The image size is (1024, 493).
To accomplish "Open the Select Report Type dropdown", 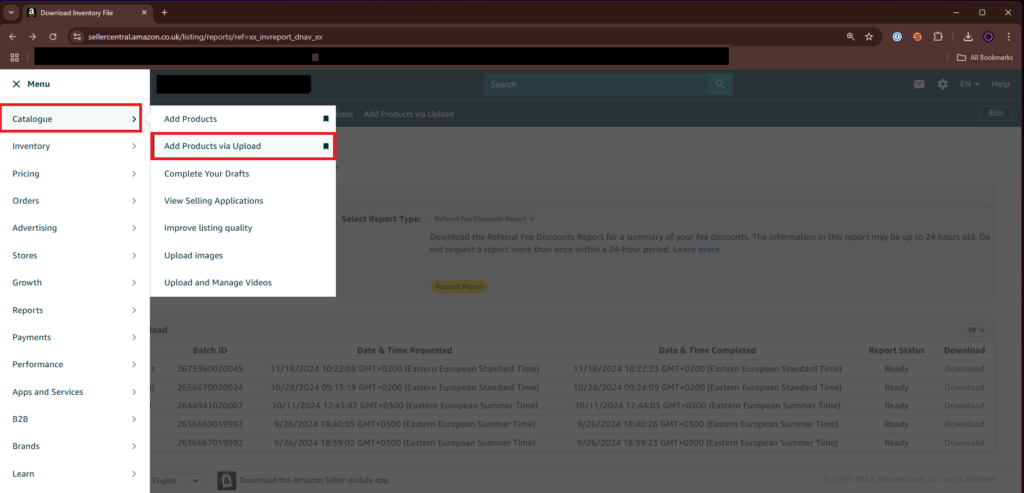I will click(485, 219).
